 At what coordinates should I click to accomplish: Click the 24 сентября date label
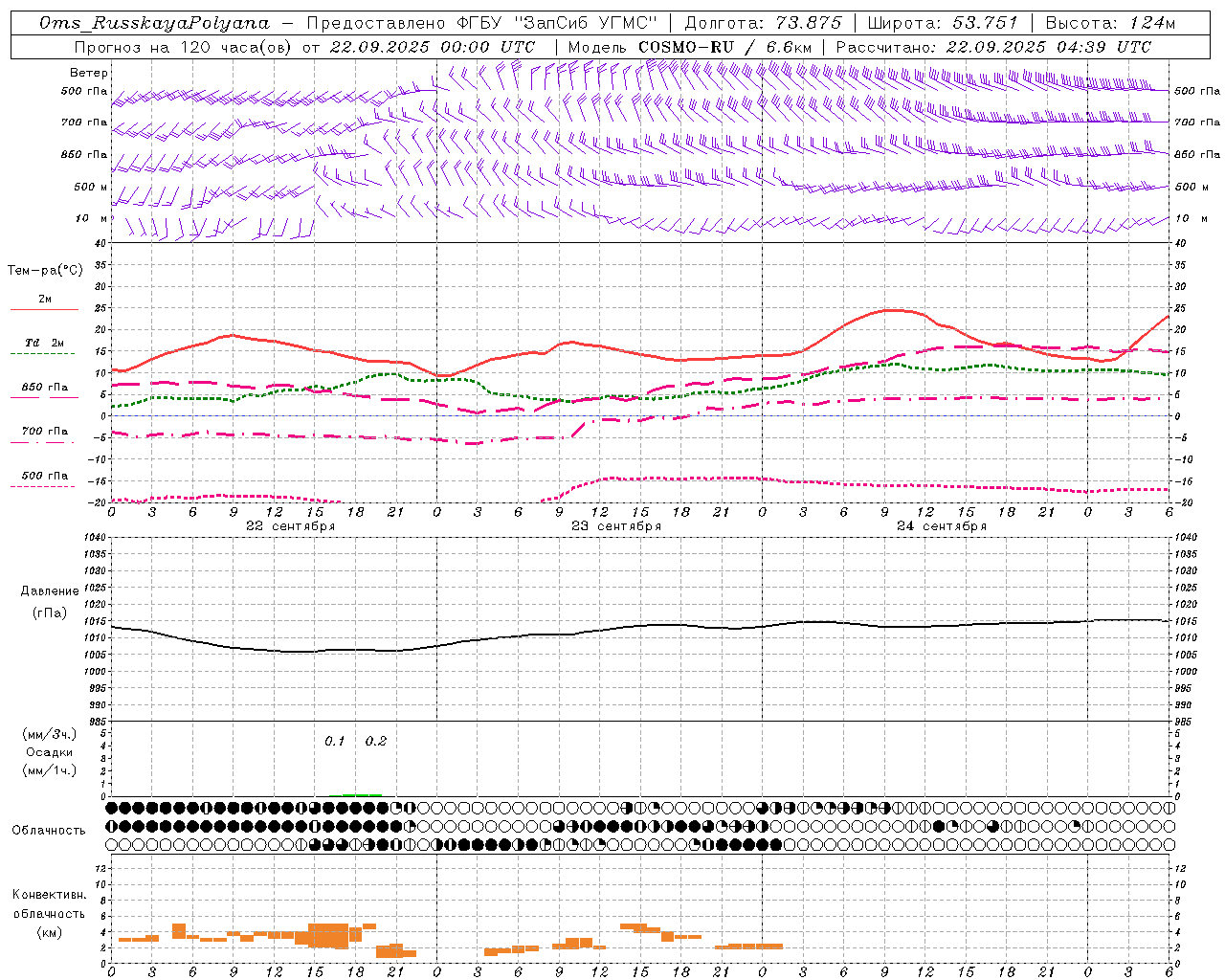941,526
